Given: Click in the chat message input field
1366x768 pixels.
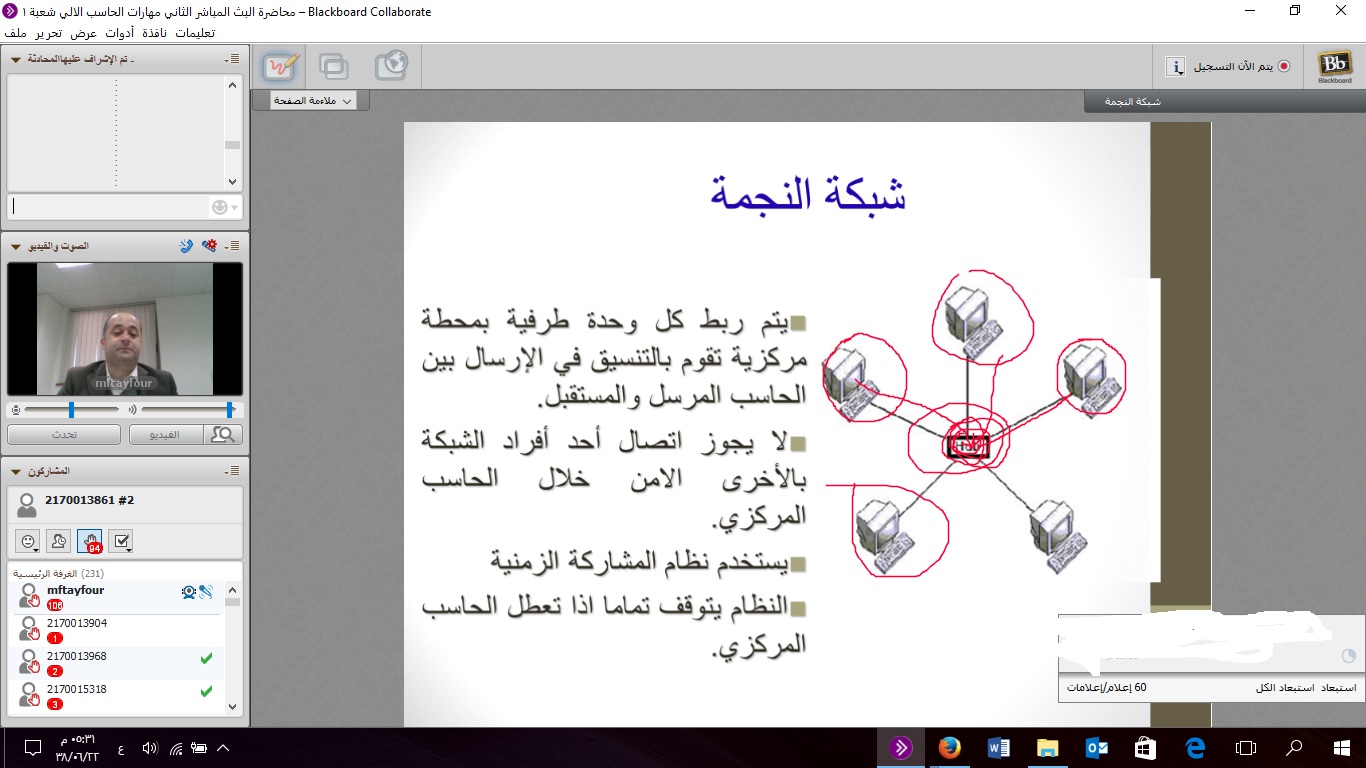Looking at the screenshot, I should pos(108,207).
